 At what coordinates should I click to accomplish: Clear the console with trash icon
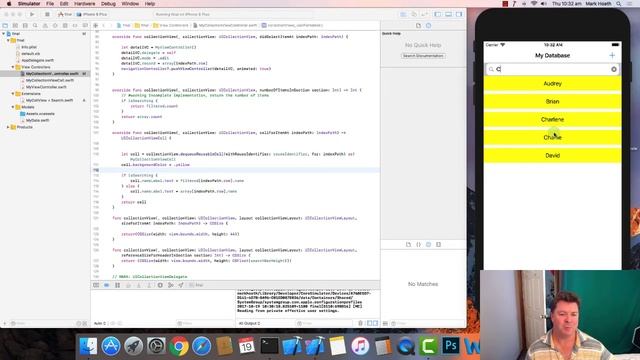pos(360,323)
